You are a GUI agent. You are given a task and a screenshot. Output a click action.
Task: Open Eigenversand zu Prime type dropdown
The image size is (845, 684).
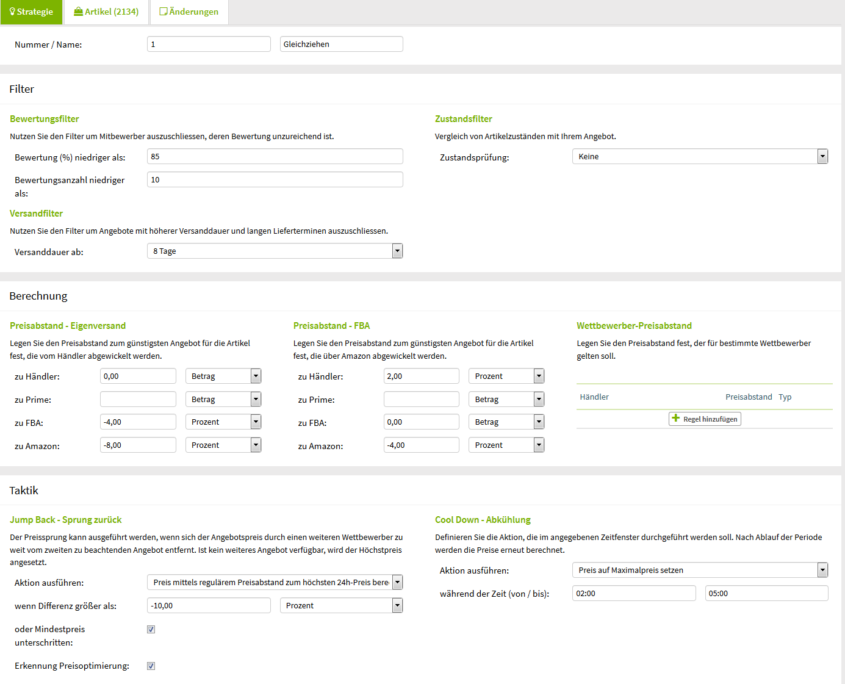click(223, 399)
